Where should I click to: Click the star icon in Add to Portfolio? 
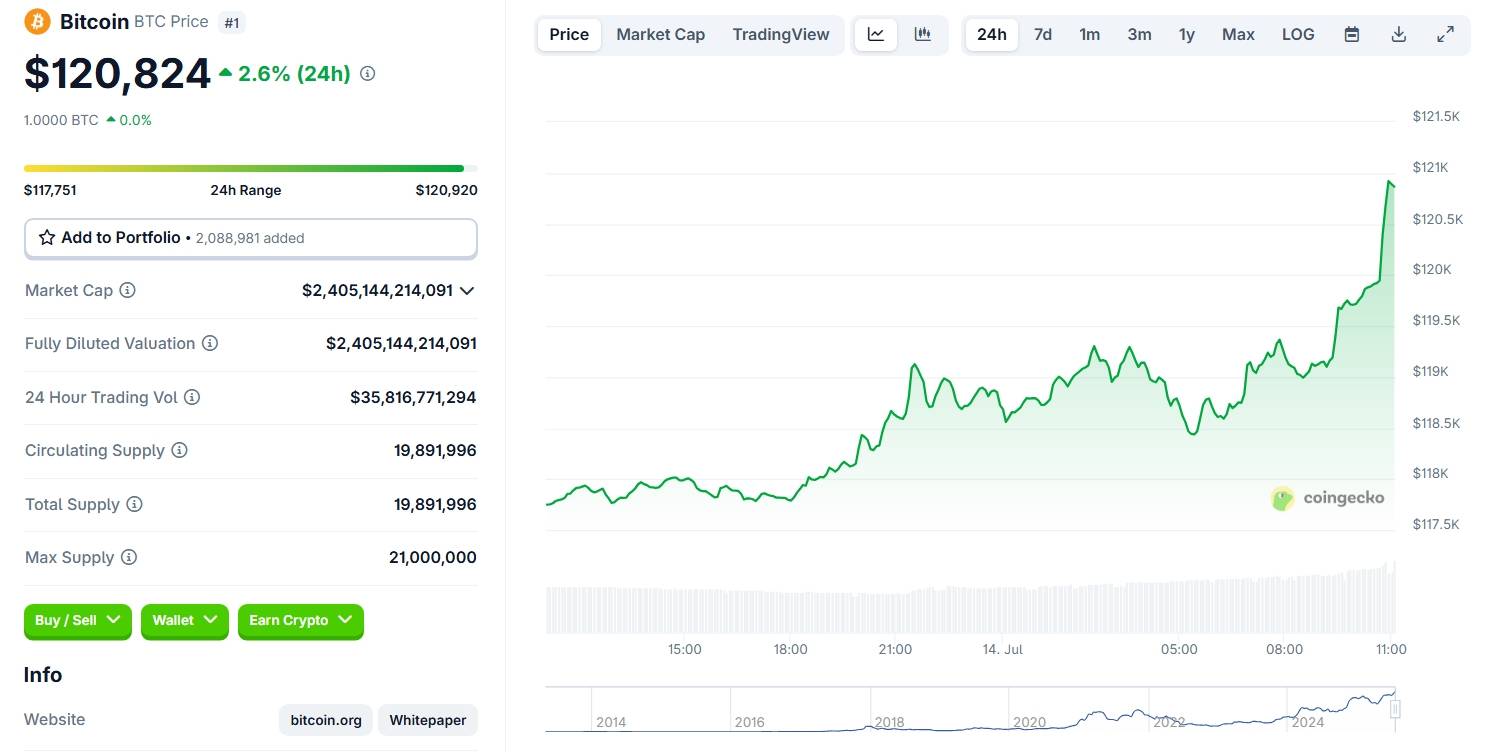coord(47,238)
